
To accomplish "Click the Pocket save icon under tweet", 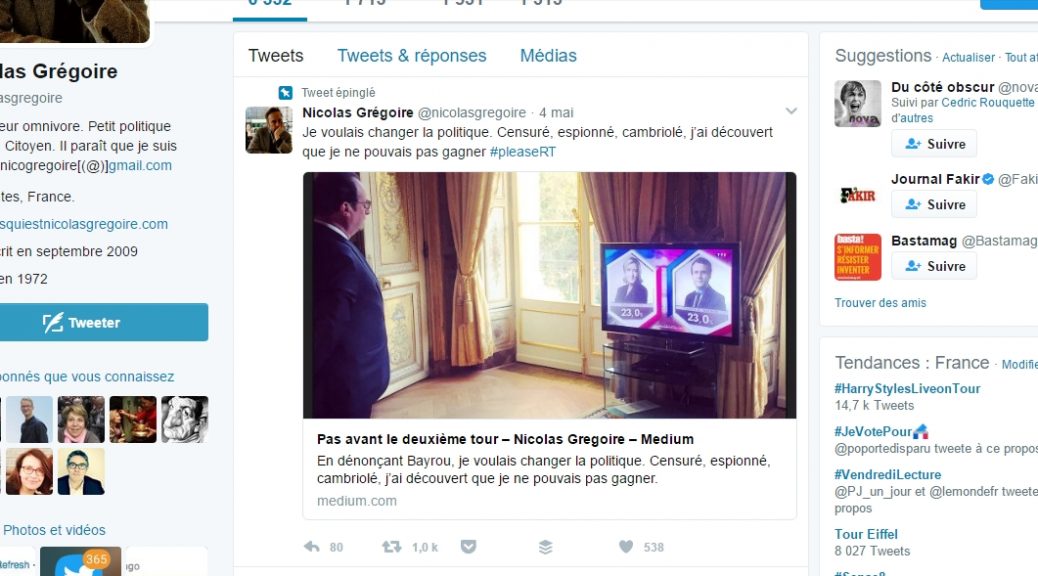I will (x=468, y=547).
